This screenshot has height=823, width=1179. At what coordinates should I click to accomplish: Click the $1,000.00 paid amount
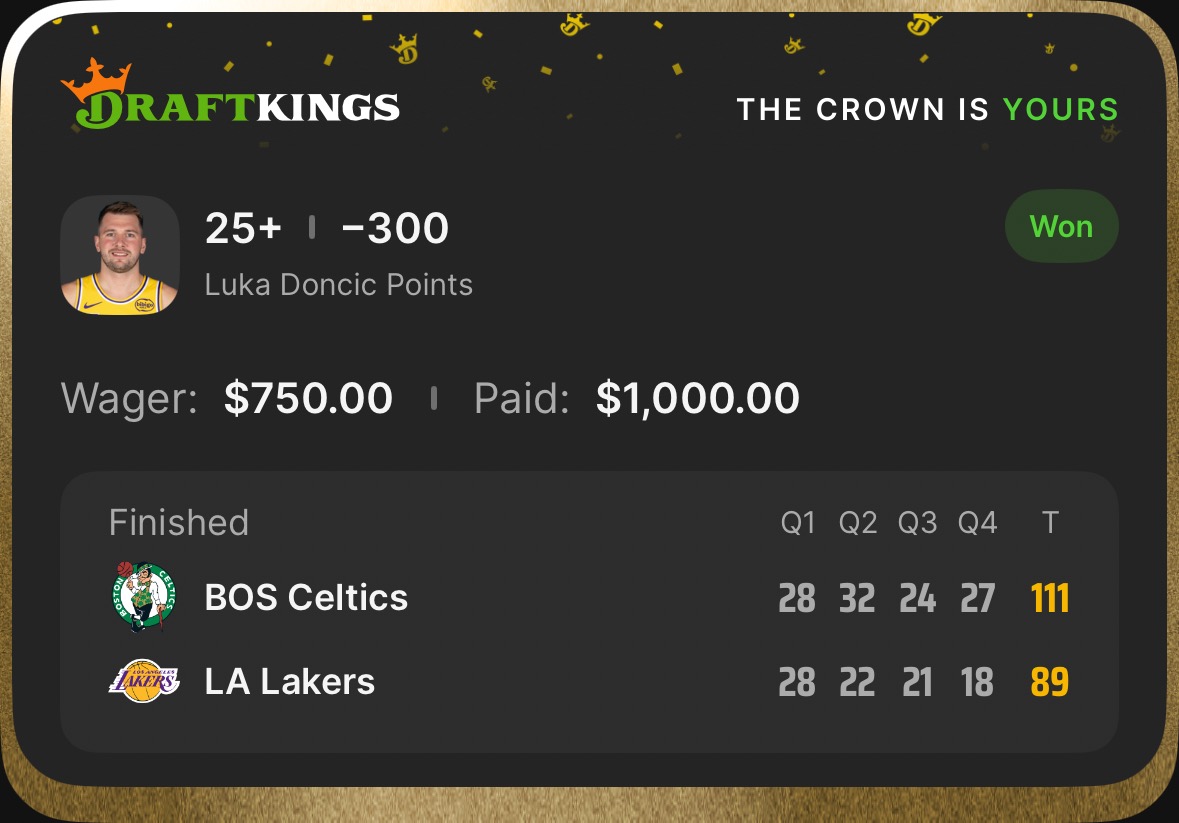click(697, 398)
